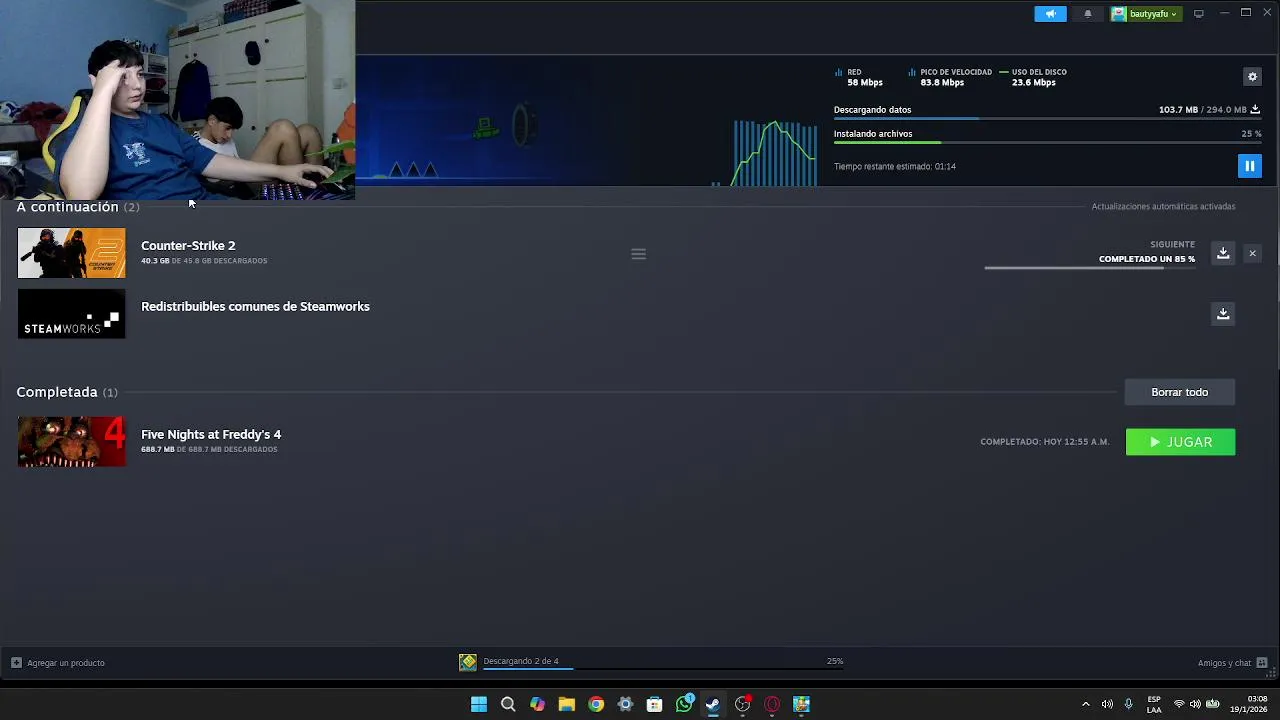Click the PICO DE VELOCIDAD 83.8 Mbps stat
This screenshot has height=720, width=1280.
click(x=950, y=77)
